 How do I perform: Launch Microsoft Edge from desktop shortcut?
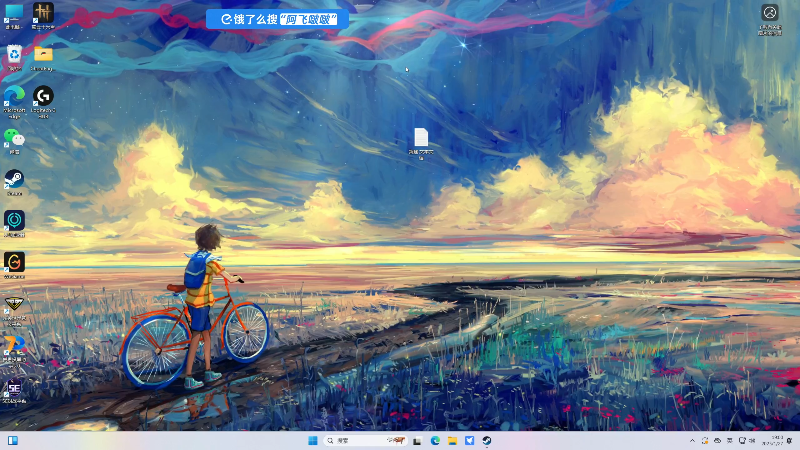tap(14, 102)
